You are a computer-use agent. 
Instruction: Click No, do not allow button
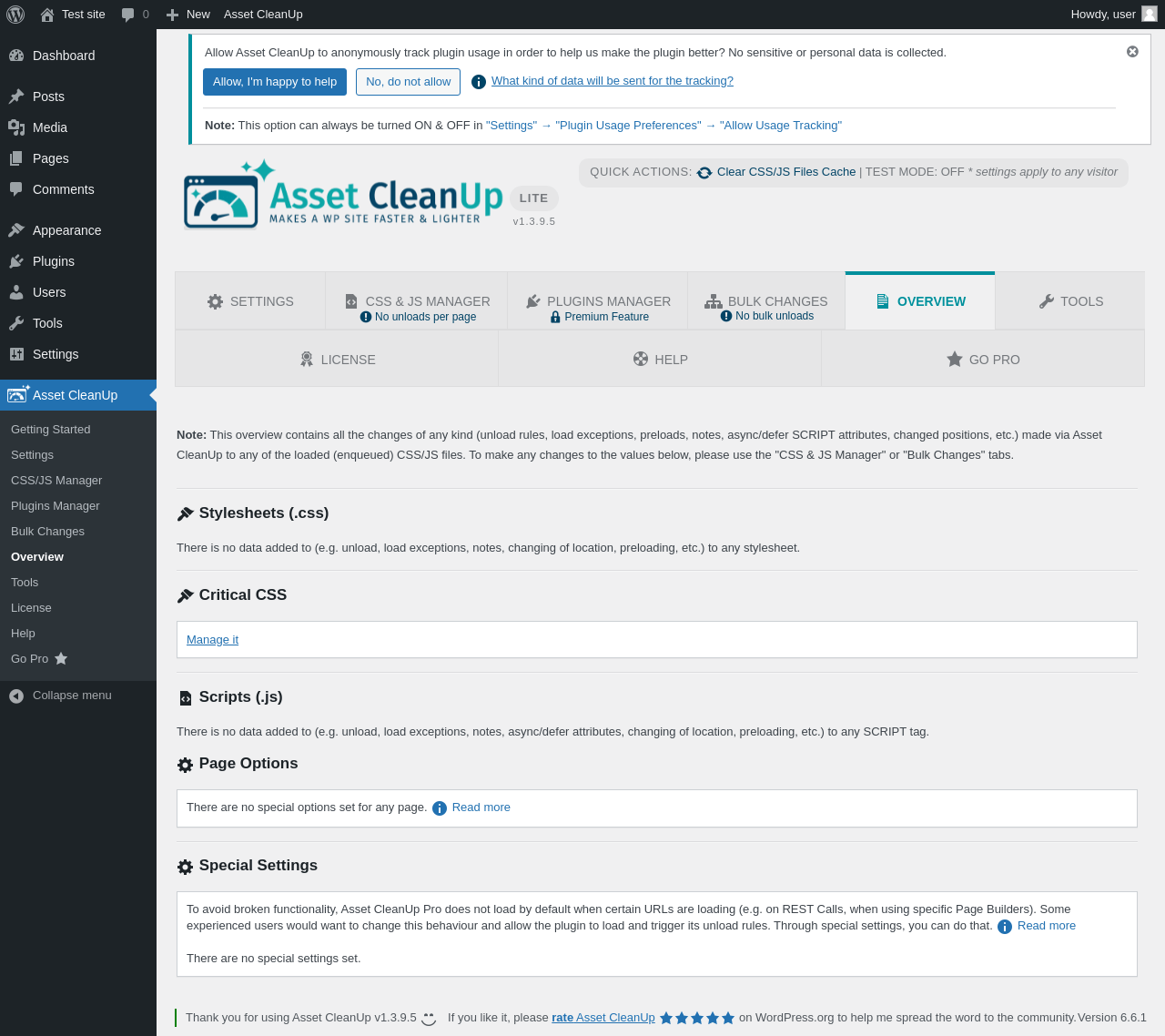click(x=408, y=82)
